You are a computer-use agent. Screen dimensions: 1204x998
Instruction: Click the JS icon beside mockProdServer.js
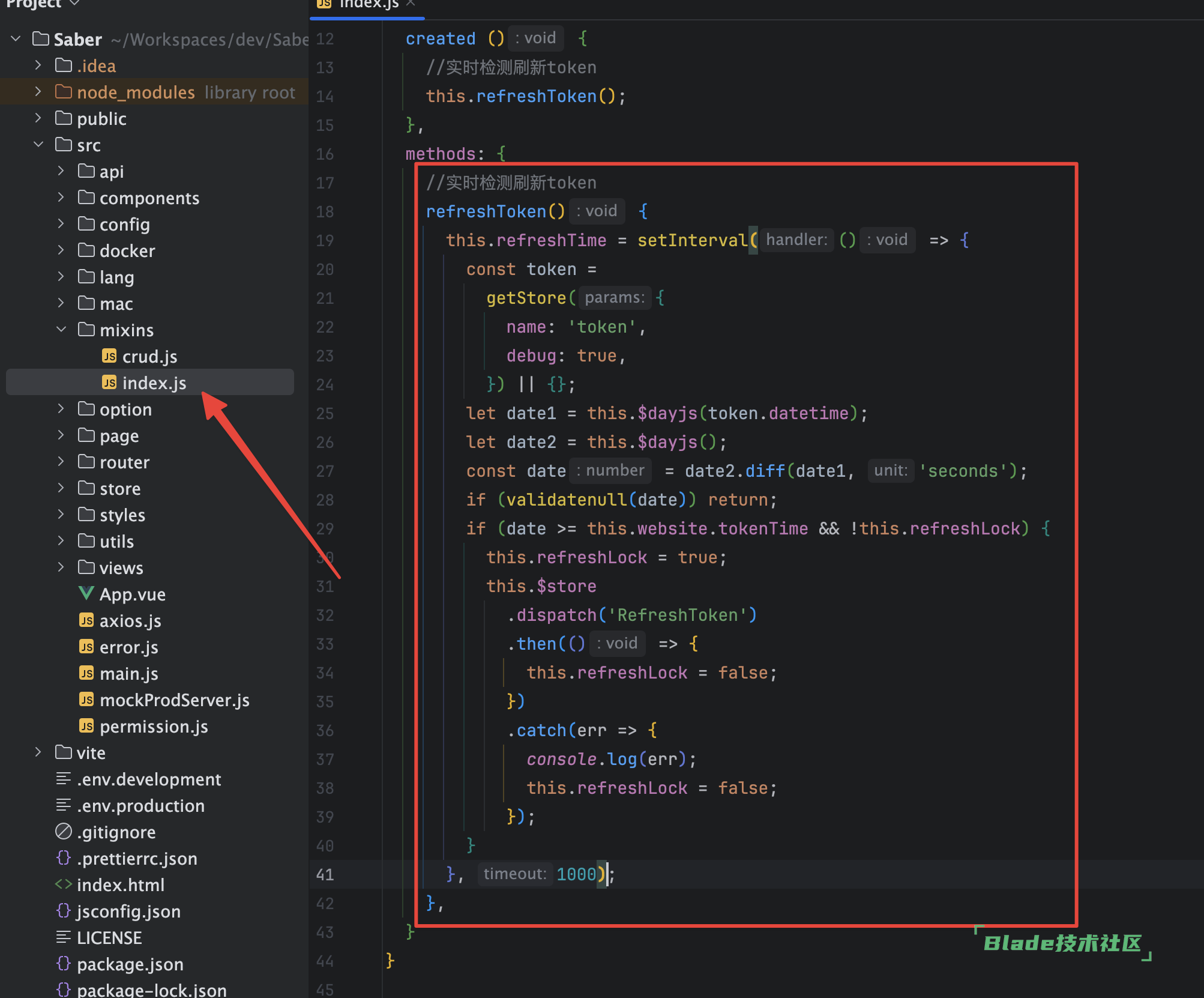pos(86,700)
